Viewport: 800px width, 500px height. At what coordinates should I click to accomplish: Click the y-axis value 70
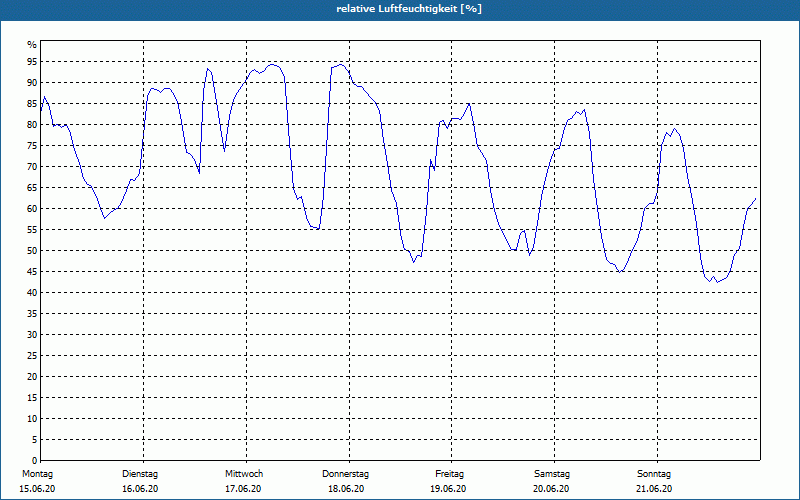pyautogui.click(x=32, y=167)
